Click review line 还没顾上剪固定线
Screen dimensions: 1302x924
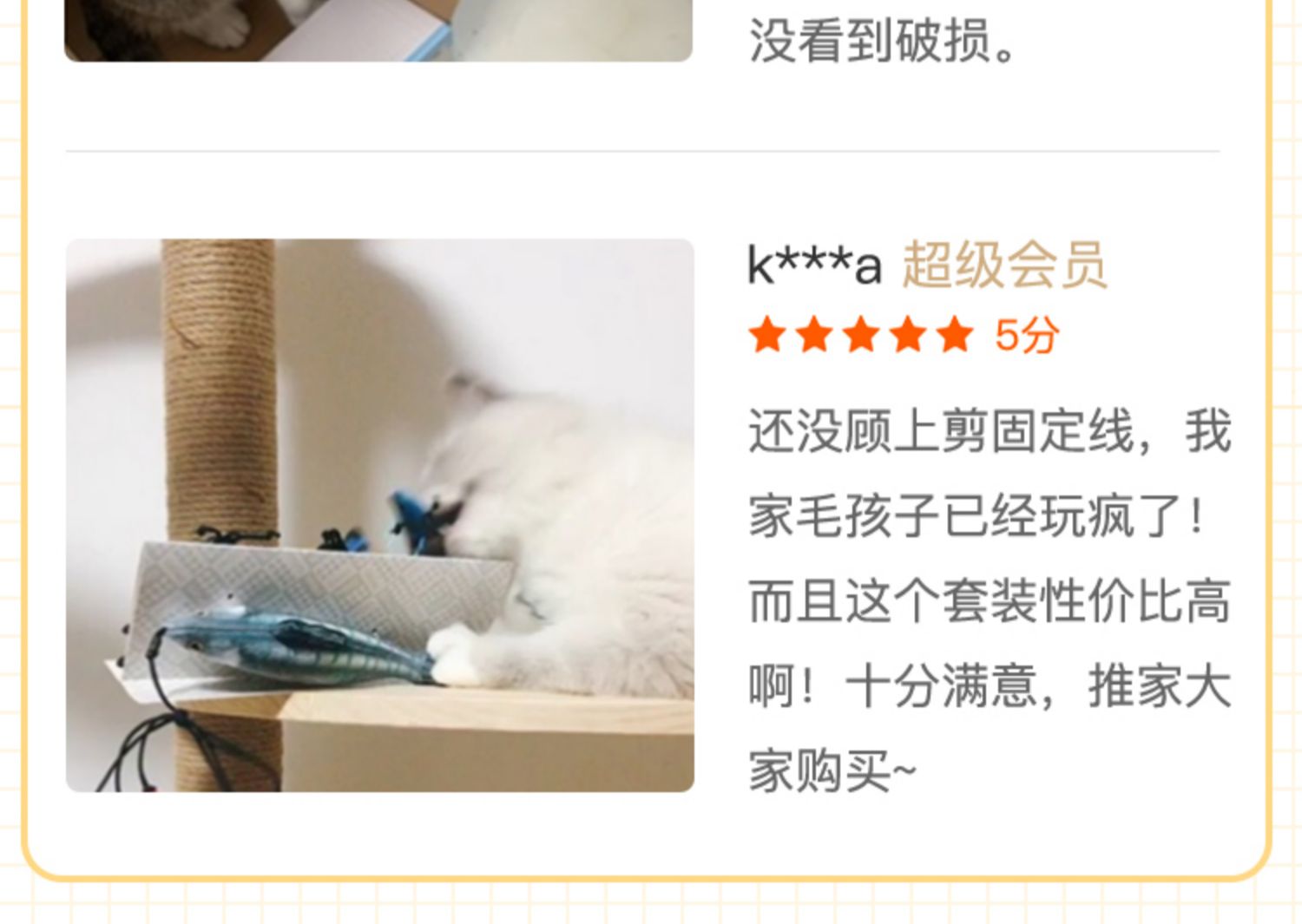tap(941, 431)
